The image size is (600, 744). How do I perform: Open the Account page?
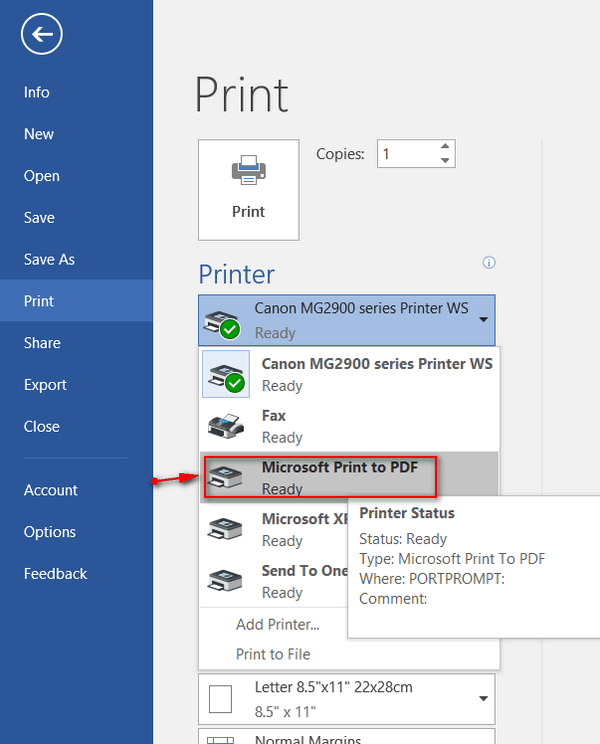coord(50,490)
